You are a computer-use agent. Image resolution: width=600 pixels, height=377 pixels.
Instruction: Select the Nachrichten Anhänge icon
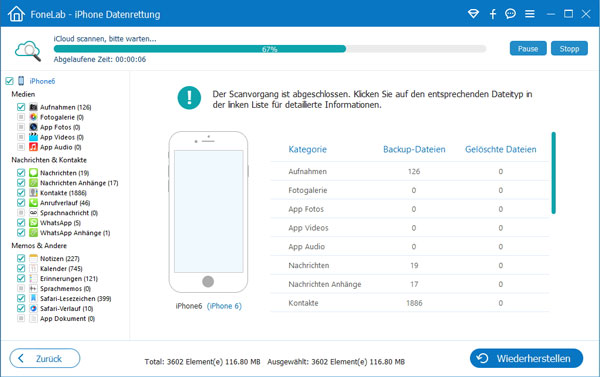34,183
